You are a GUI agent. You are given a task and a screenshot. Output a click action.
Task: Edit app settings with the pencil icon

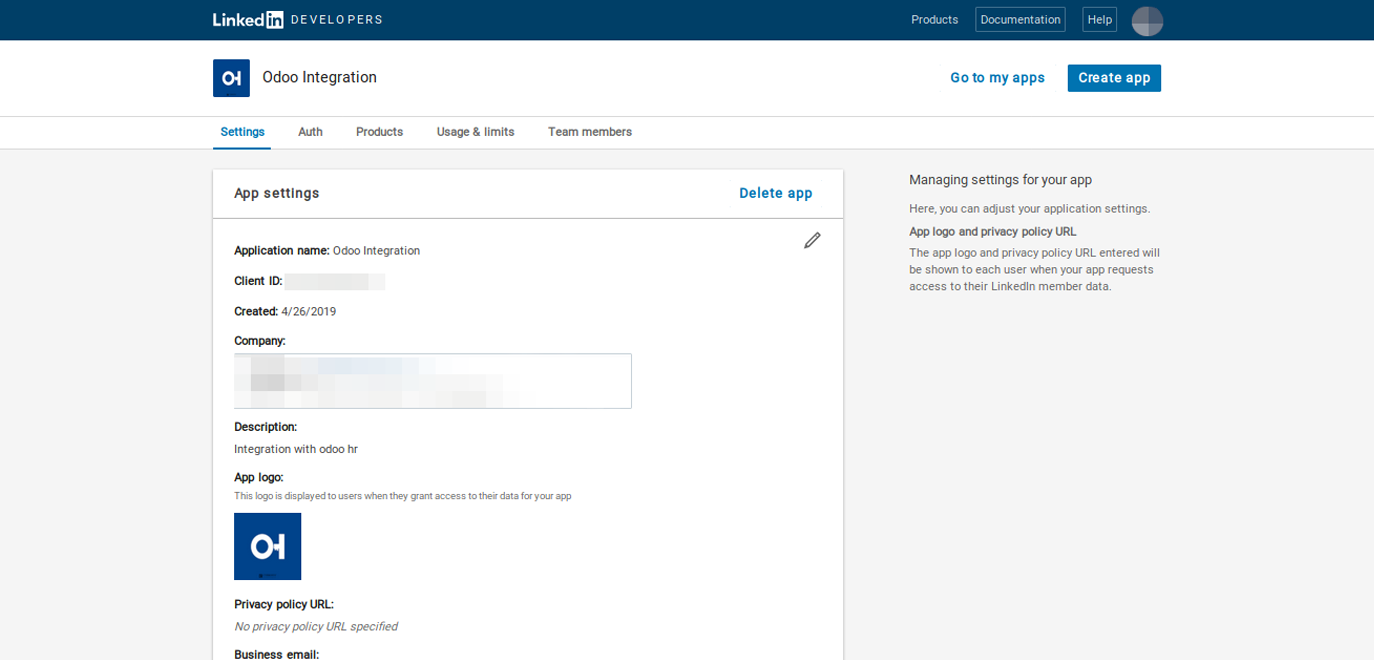click(x=812, y=240)
